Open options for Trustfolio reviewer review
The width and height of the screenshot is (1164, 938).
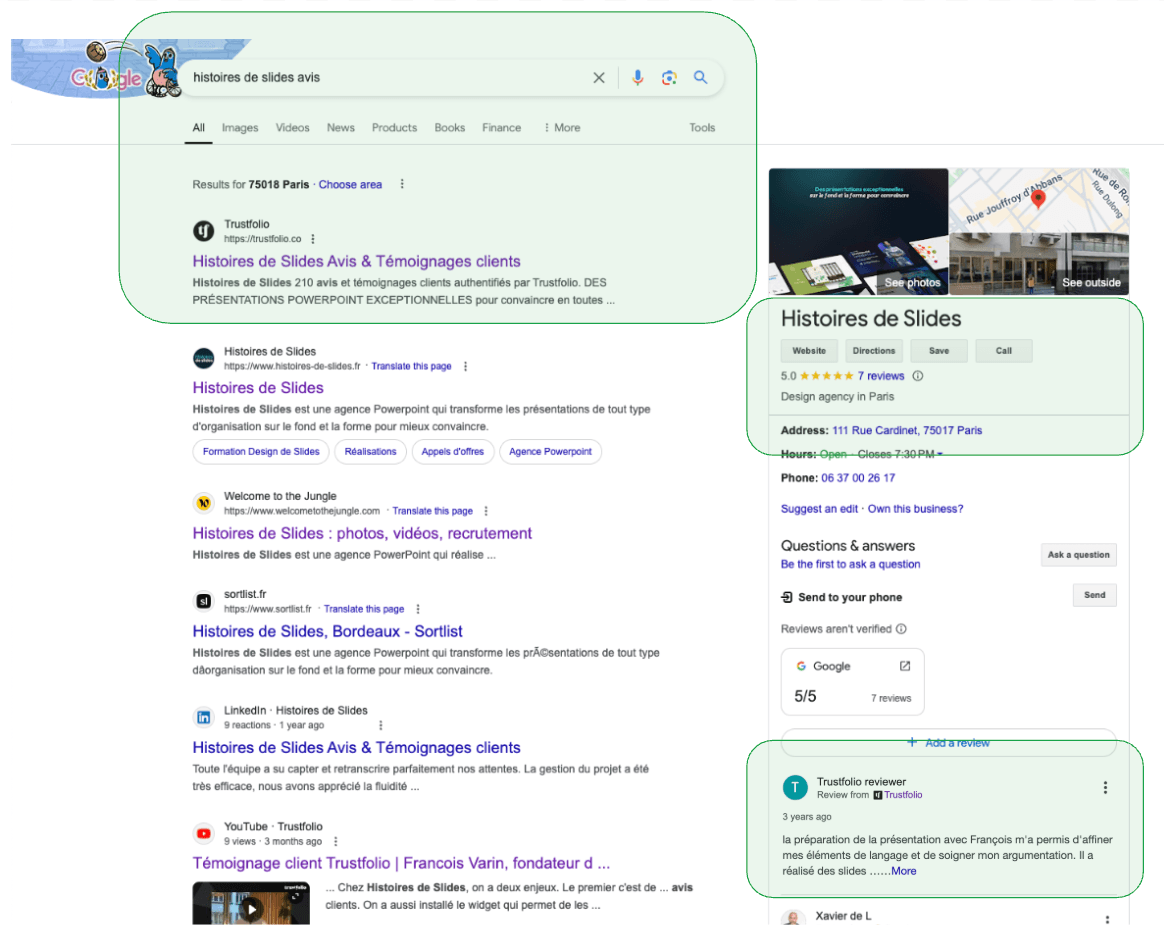(1105, 787)
